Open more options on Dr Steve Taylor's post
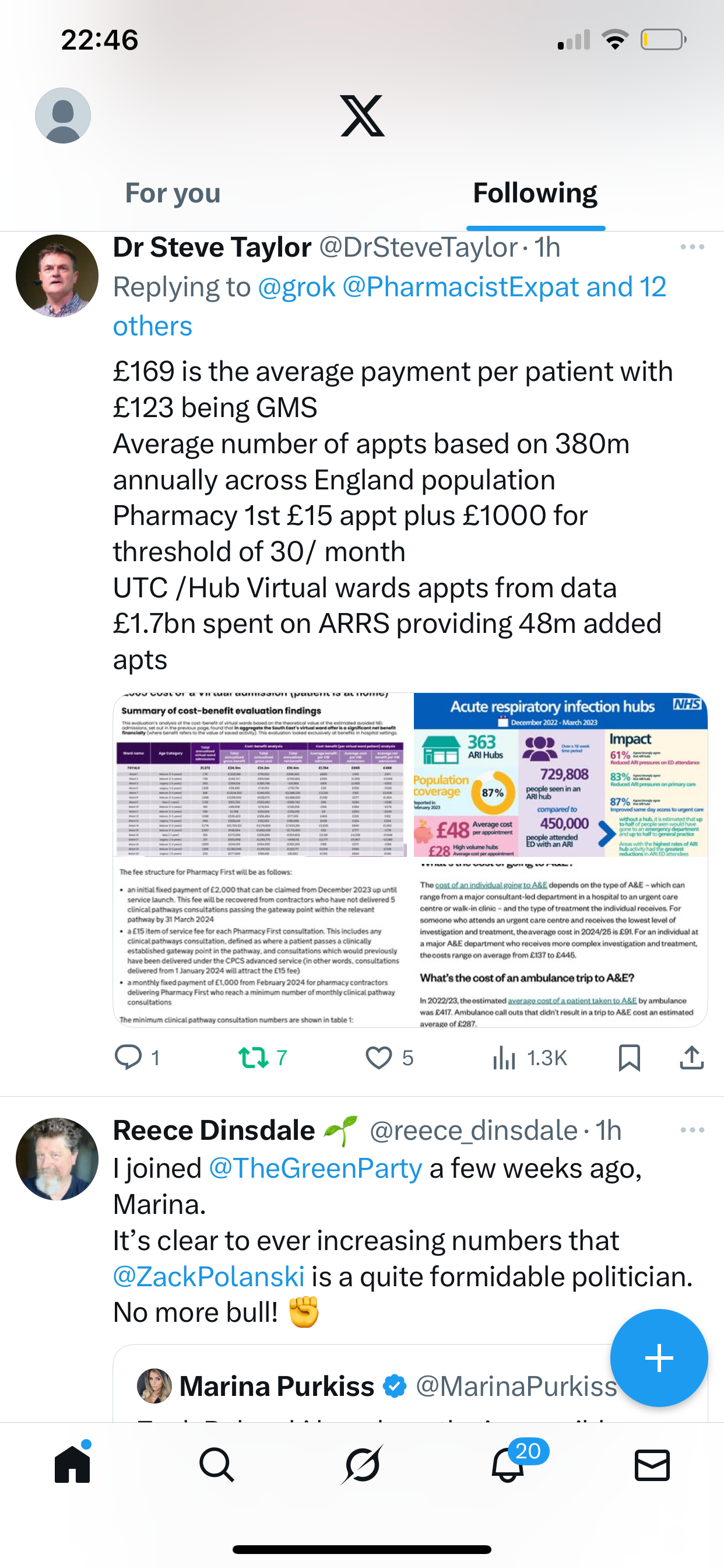Image resolution: width=724 pixels, height=1568 pixels. point(692,247)
